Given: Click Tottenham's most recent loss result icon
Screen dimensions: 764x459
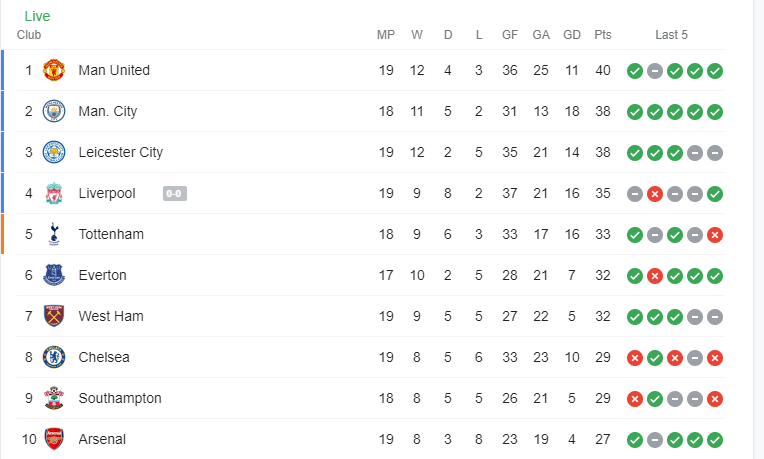Looking at the screenshot, I should coord(715,235).
